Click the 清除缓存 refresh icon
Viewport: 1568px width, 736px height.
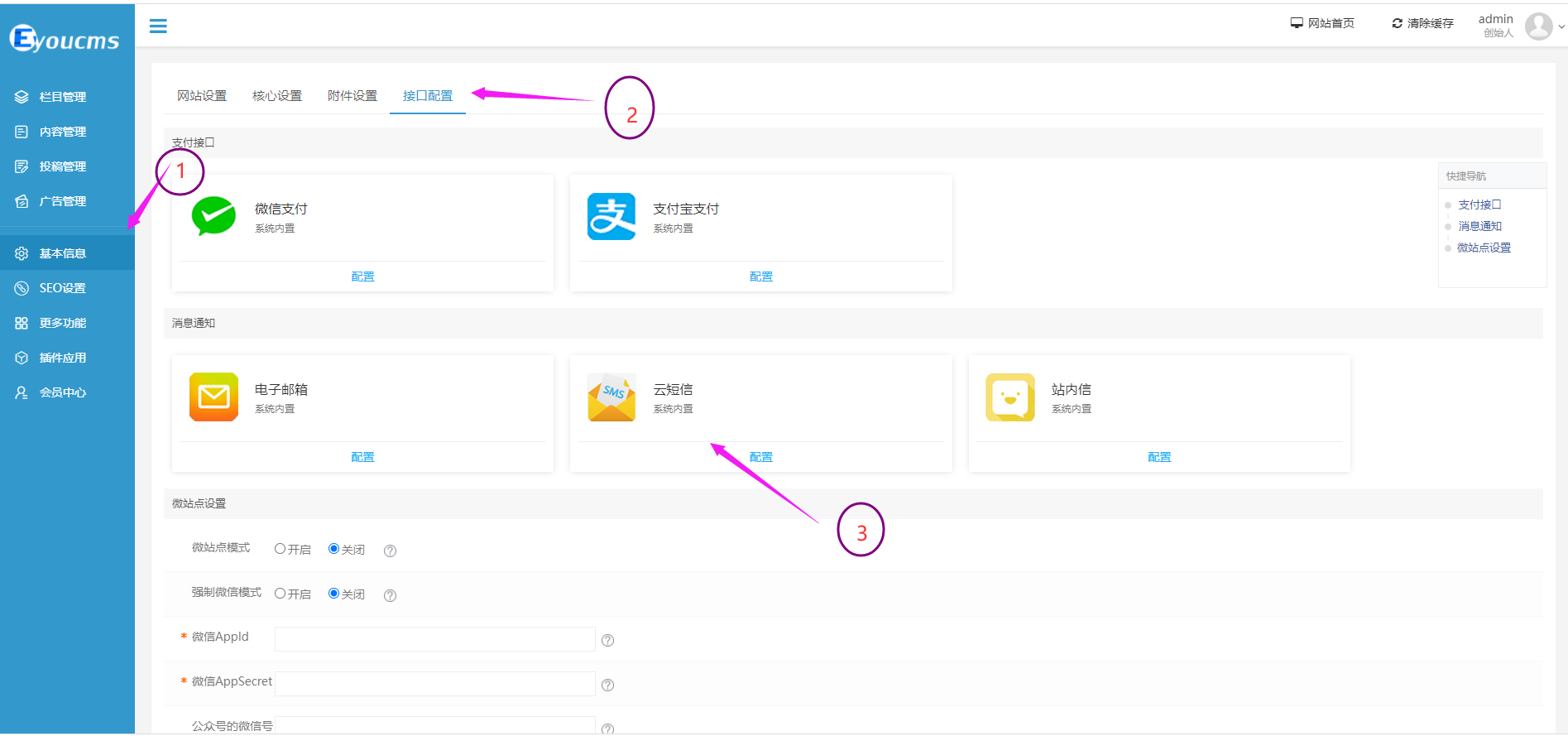[x=1398, y=23]
